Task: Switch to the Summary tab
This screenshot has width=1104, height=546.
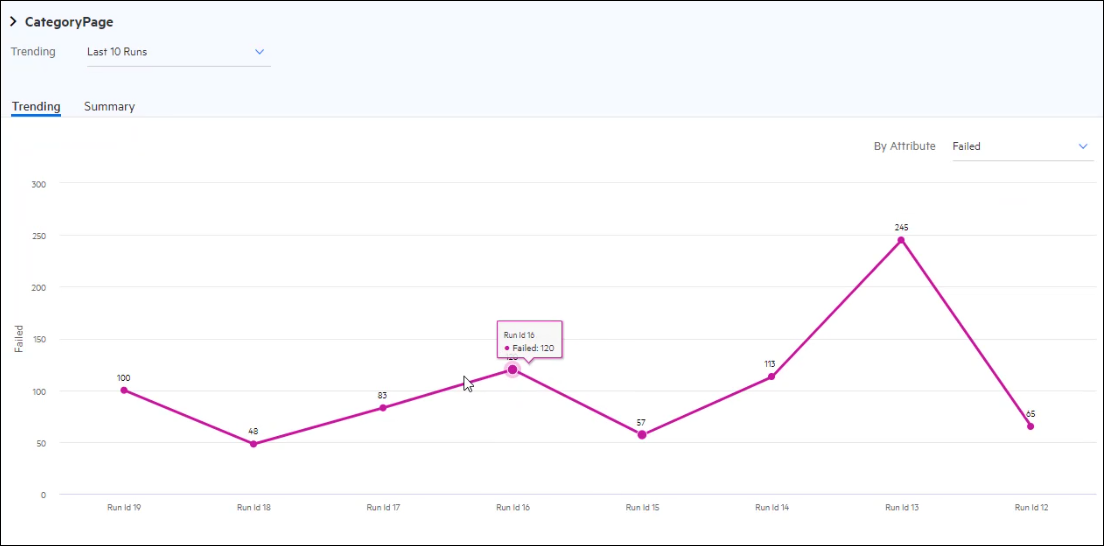Action: 109,107
